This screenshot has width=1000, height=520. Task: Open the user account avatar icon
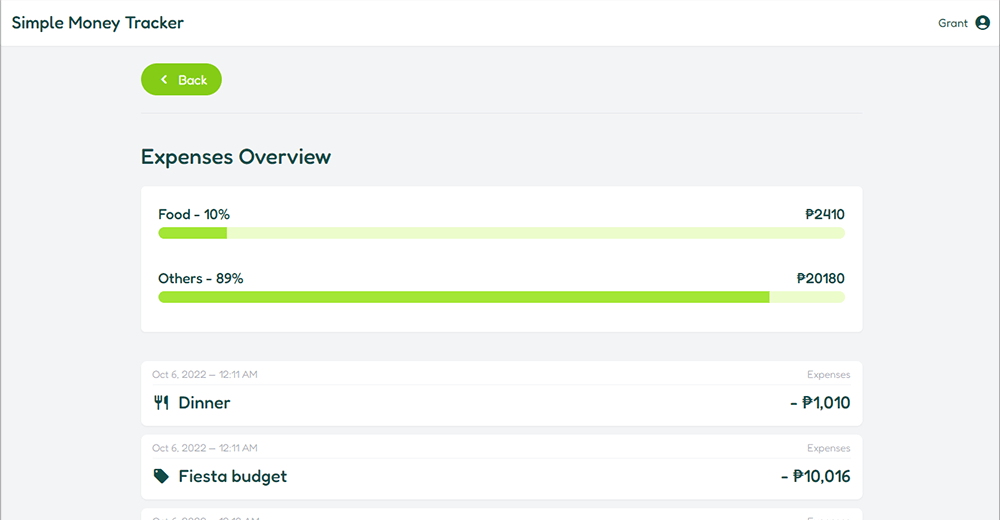coord(982,23)
